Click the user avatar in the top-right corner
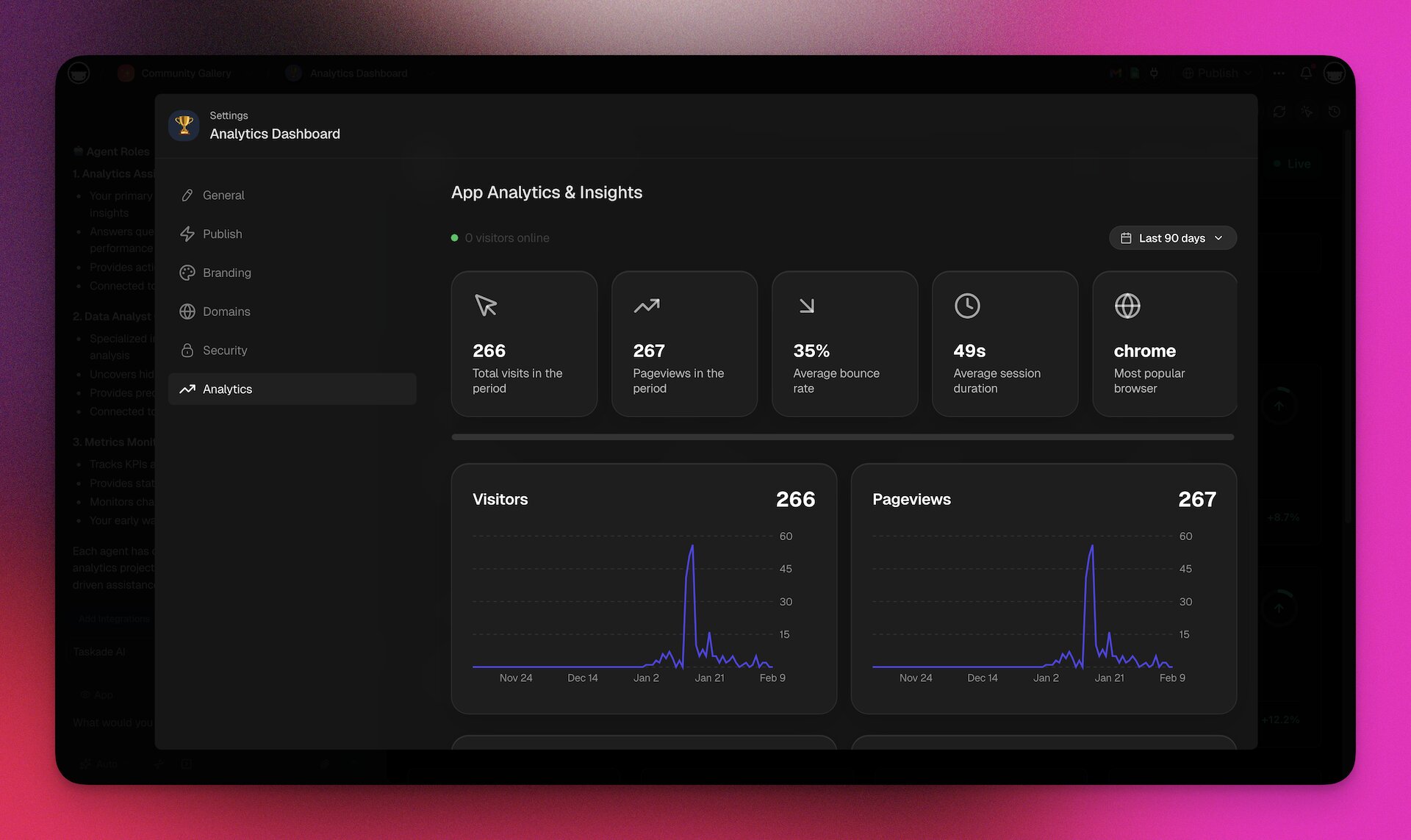Image resolution: width=1411 pixels, height=840 pixels. coord(1334,73)
